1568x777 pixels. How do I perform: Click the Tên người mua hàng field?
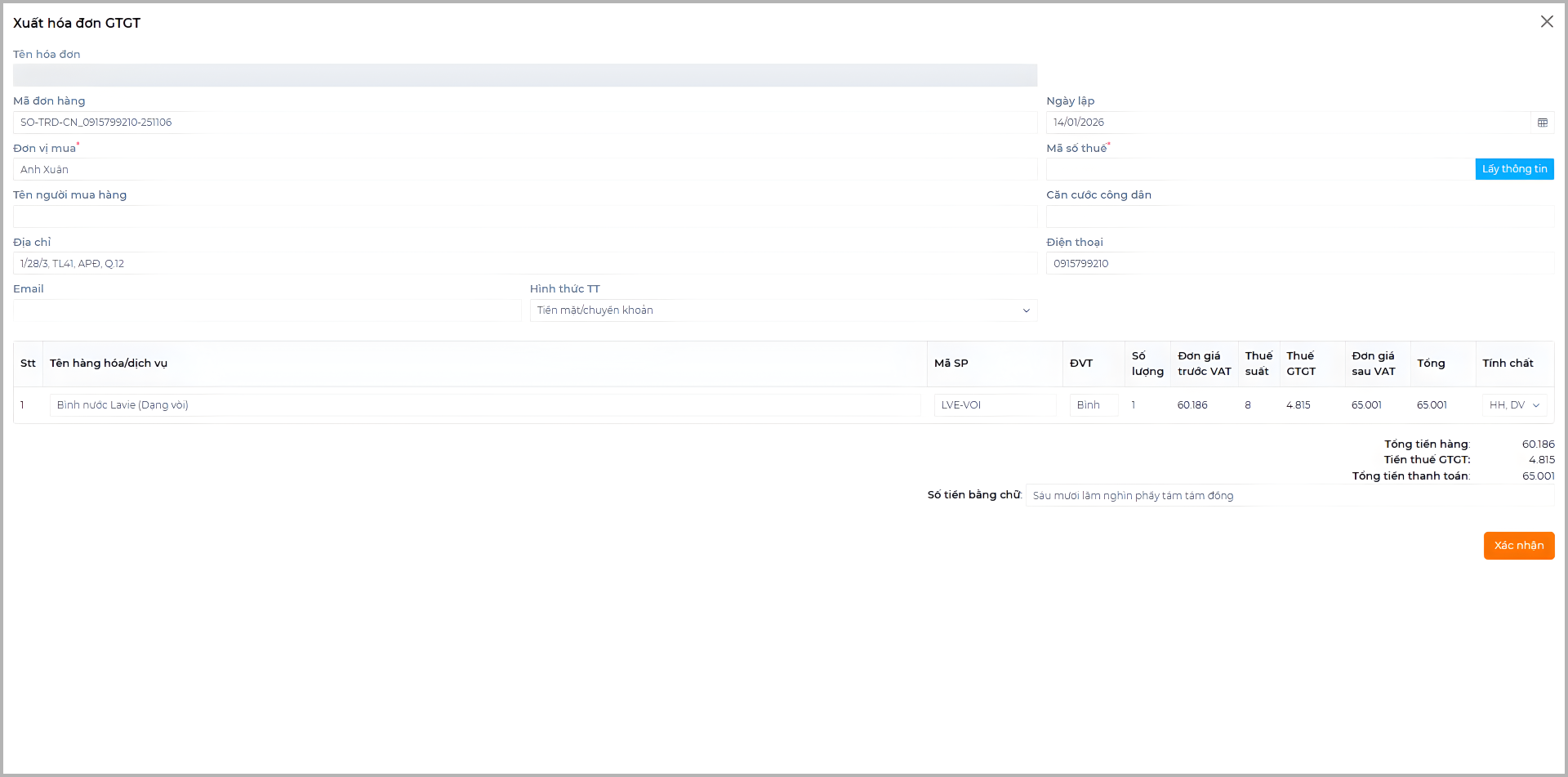tap(524, 217)
